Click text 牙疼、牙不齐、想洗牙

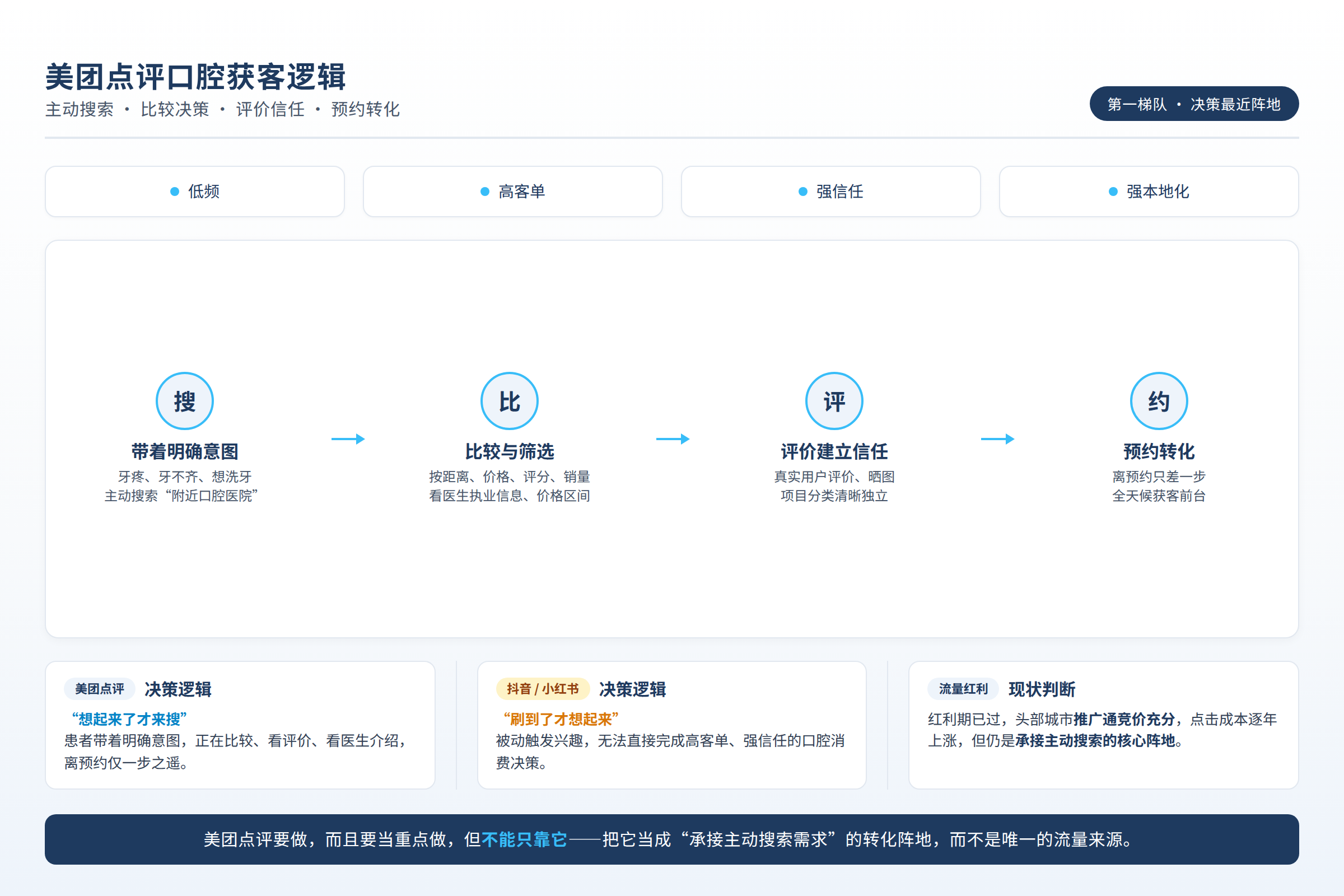185,477
